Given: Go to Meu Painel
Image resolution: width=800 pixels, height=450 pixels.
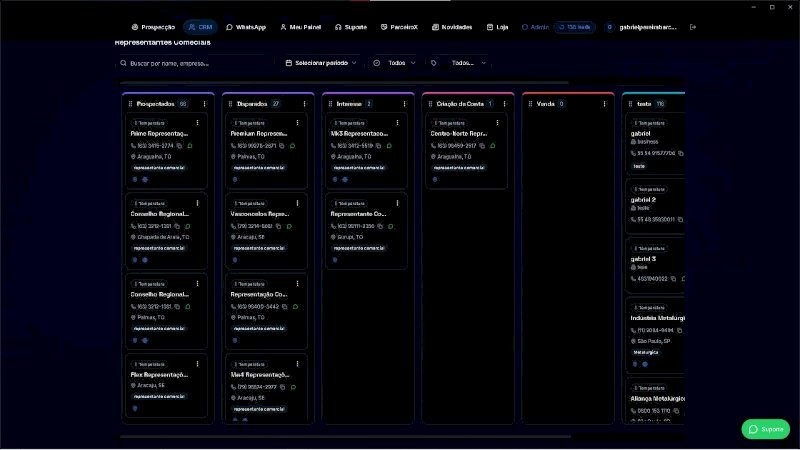Looking at the screenshot, I should pyautogui.click(x=301, y=27).
